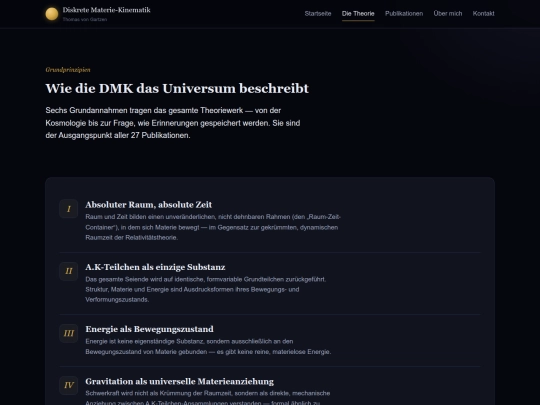Open the Publikationen page
The image size is (540, 405).
[x=404, y=13]
